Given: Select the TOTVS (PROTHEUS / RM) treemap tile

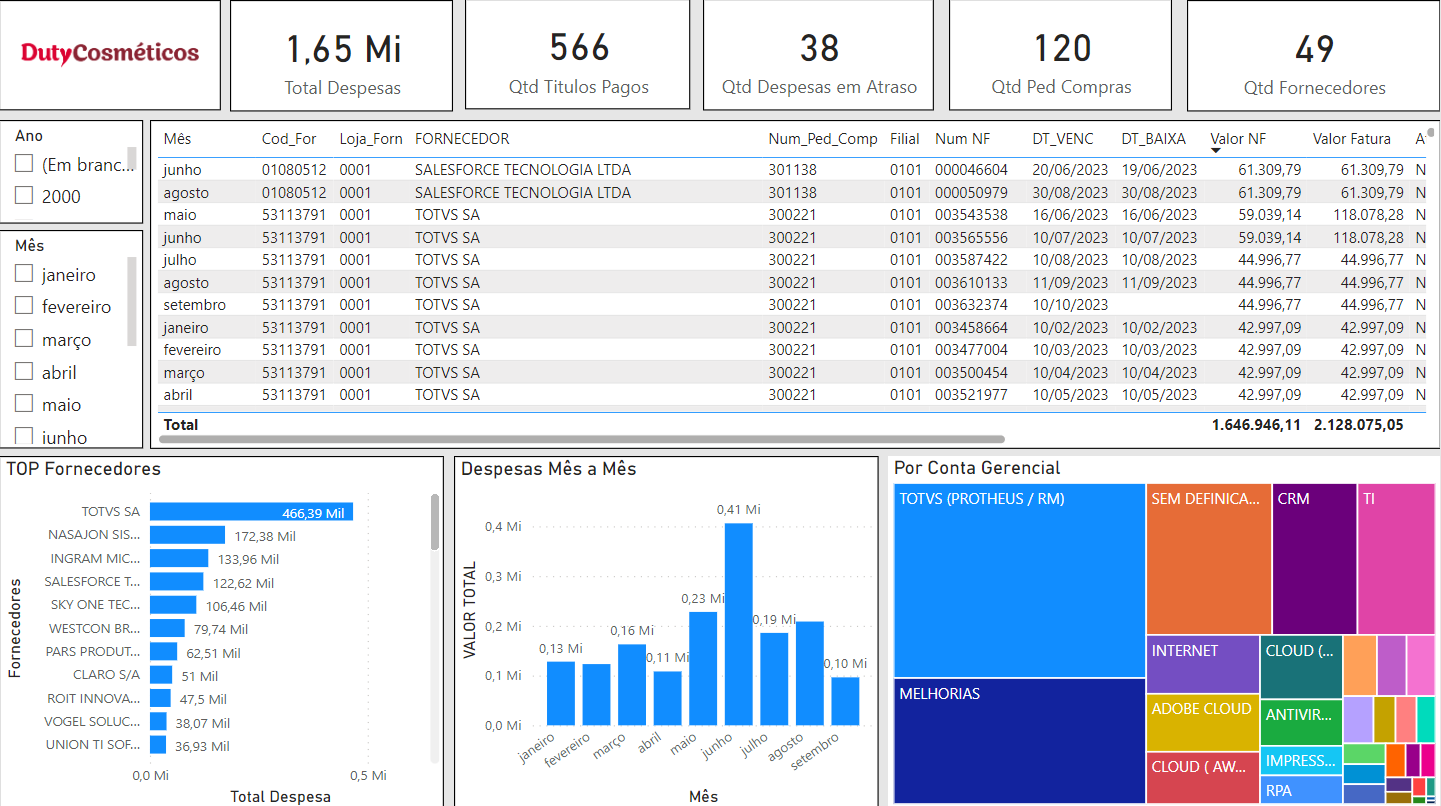Looking at the screenshot, I should click(x=1019, y=581).
